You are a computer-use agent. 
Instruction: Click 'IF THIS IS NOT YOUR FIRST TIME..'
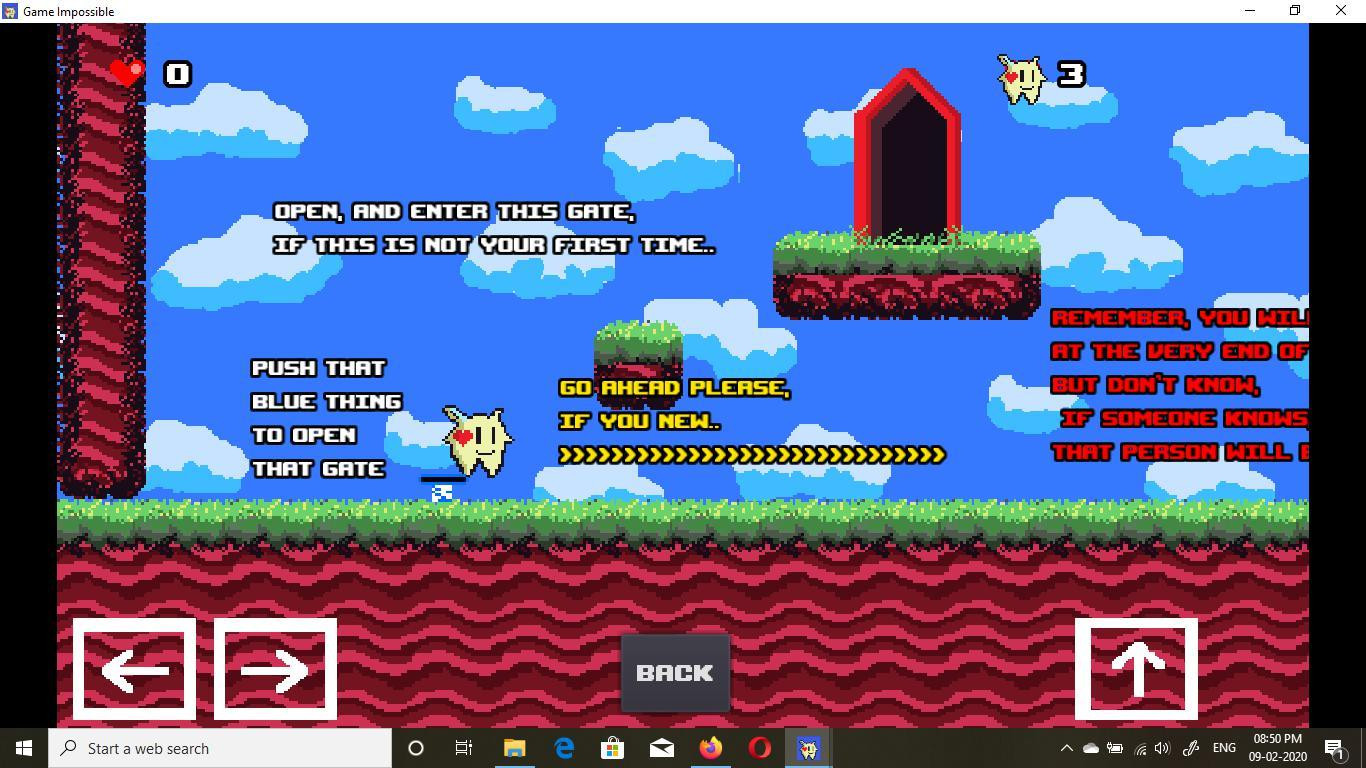pyautogui.click(x=495, y=245)
